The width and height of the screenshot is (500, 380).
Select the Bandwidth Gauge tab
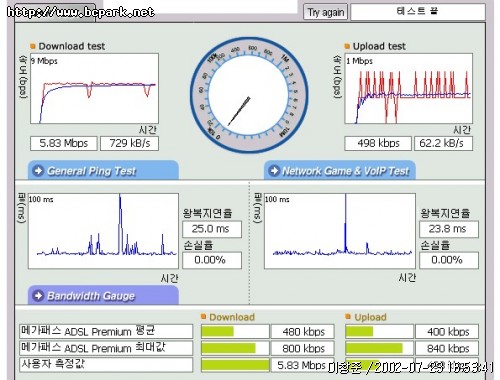pyautogui.click(x=103, y=295)
